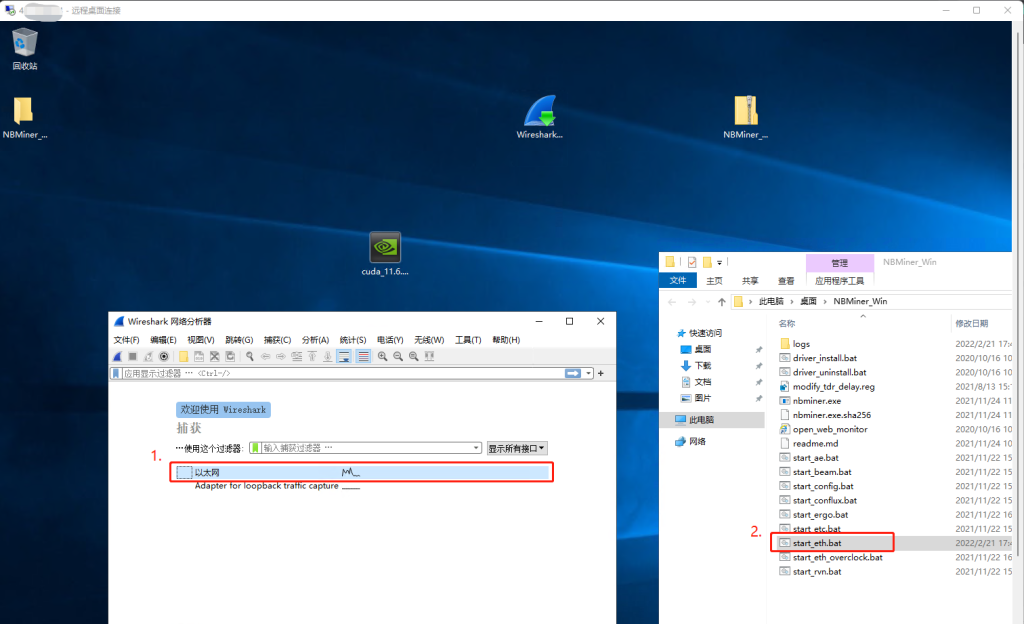This screenshot has width=1024, height=624.
Task: Click Save capture file toolbar icon
Action: [x=199, y=356]
